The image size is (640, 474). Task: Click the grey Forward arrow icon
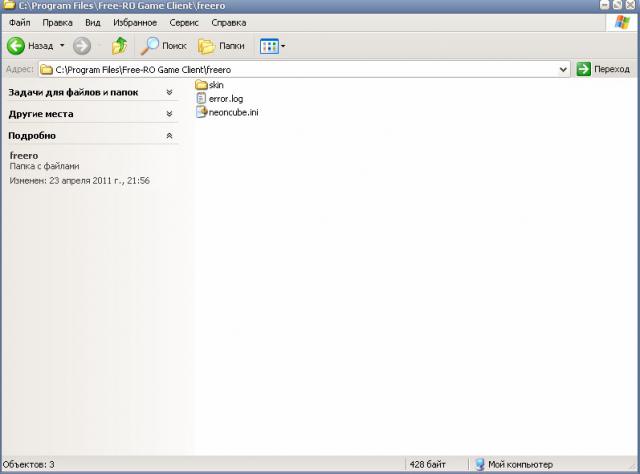click(82, 46)
